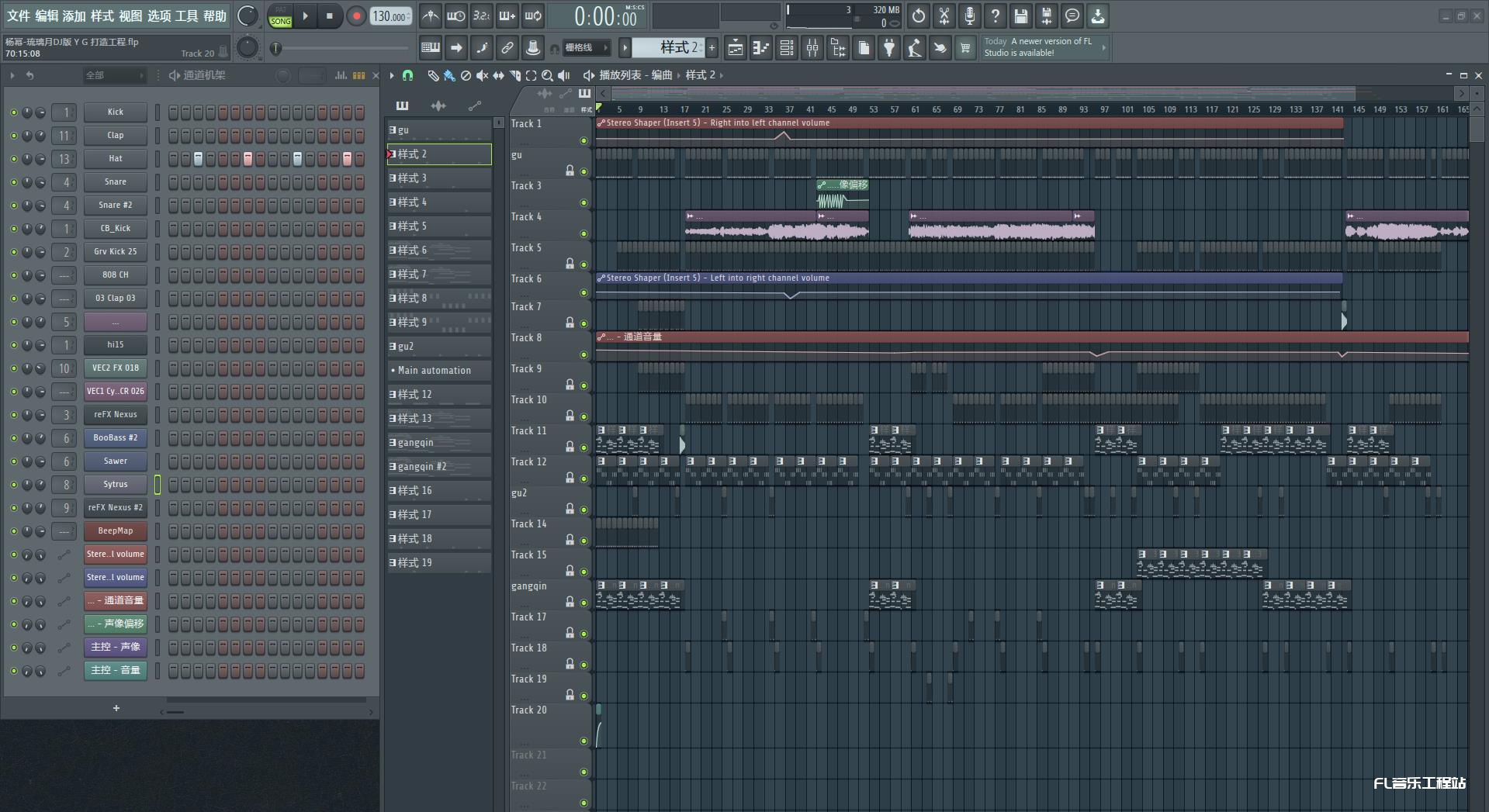Toggle mute light on Track 1

coord(583,140)
